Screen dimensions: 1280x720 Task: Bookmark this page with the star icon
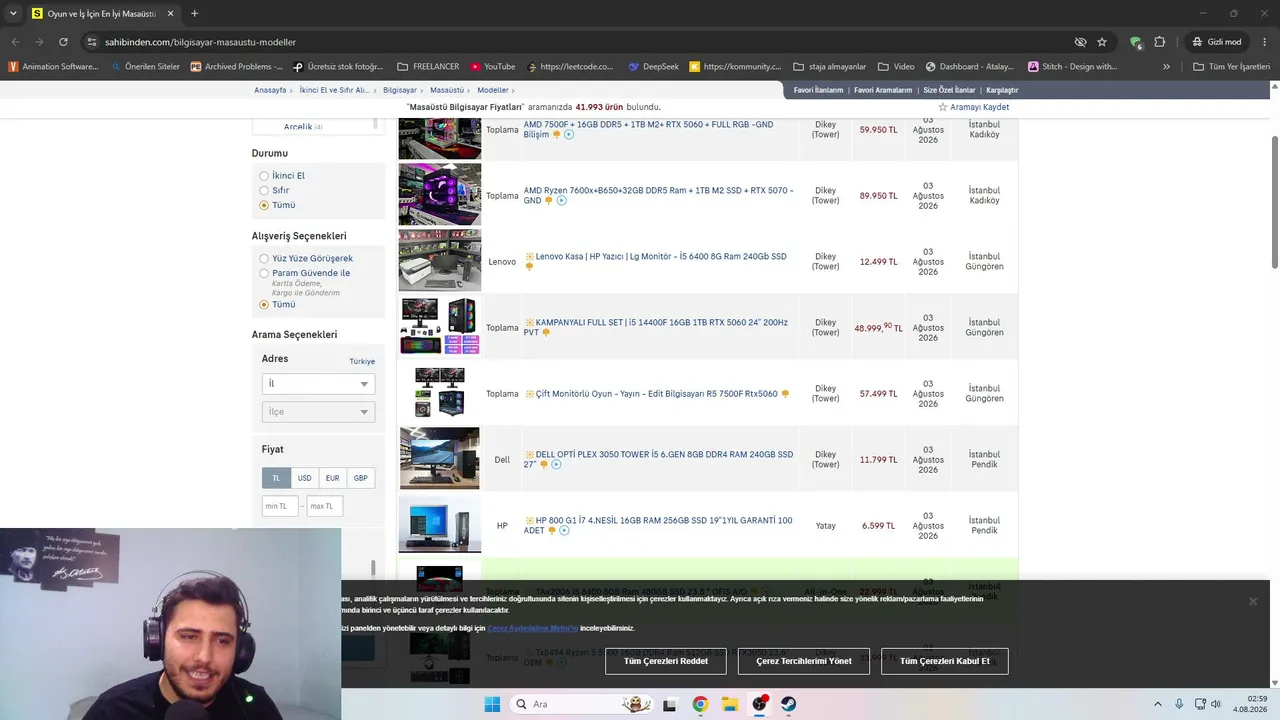tap(1102, 42)
